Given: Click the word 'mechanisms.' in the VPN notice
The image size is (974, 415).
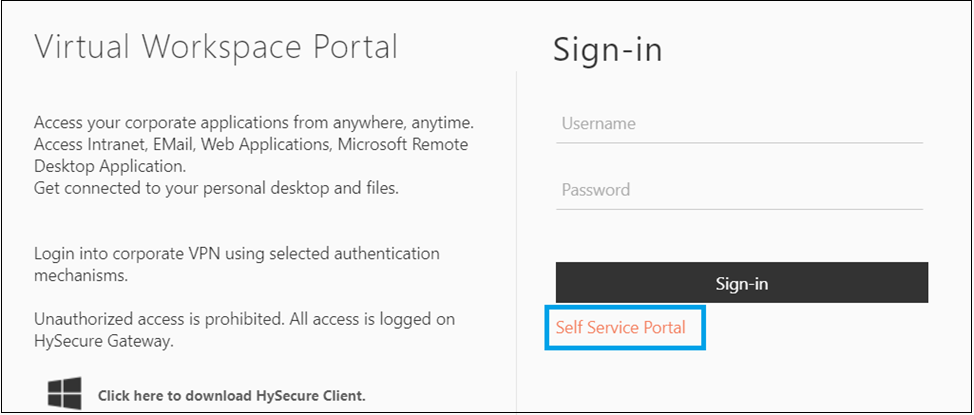Looking at the screenshot, I should [x=81, y=276].
